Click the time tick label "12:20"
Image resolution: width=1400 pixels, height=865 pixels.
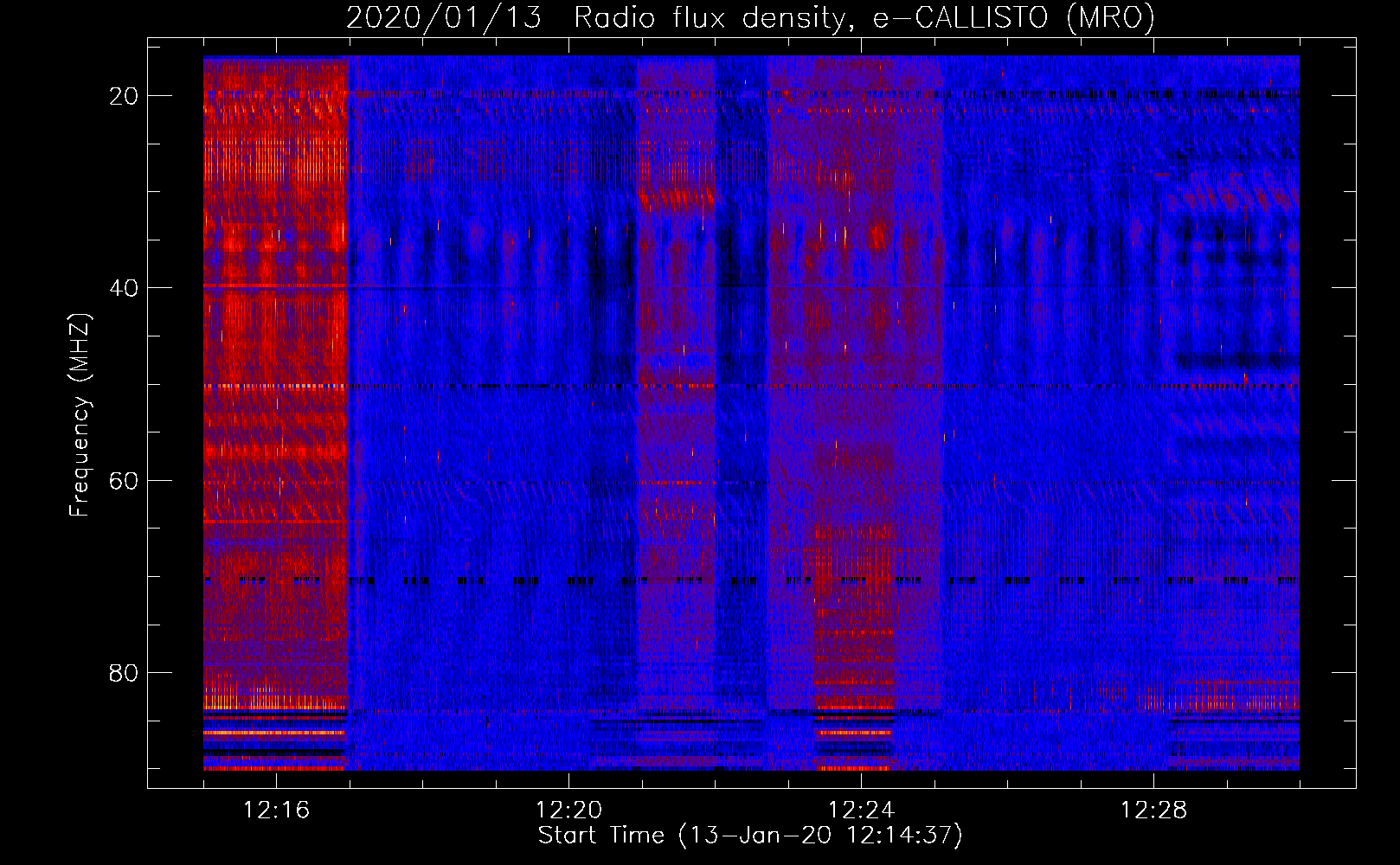tap(568, 811)
